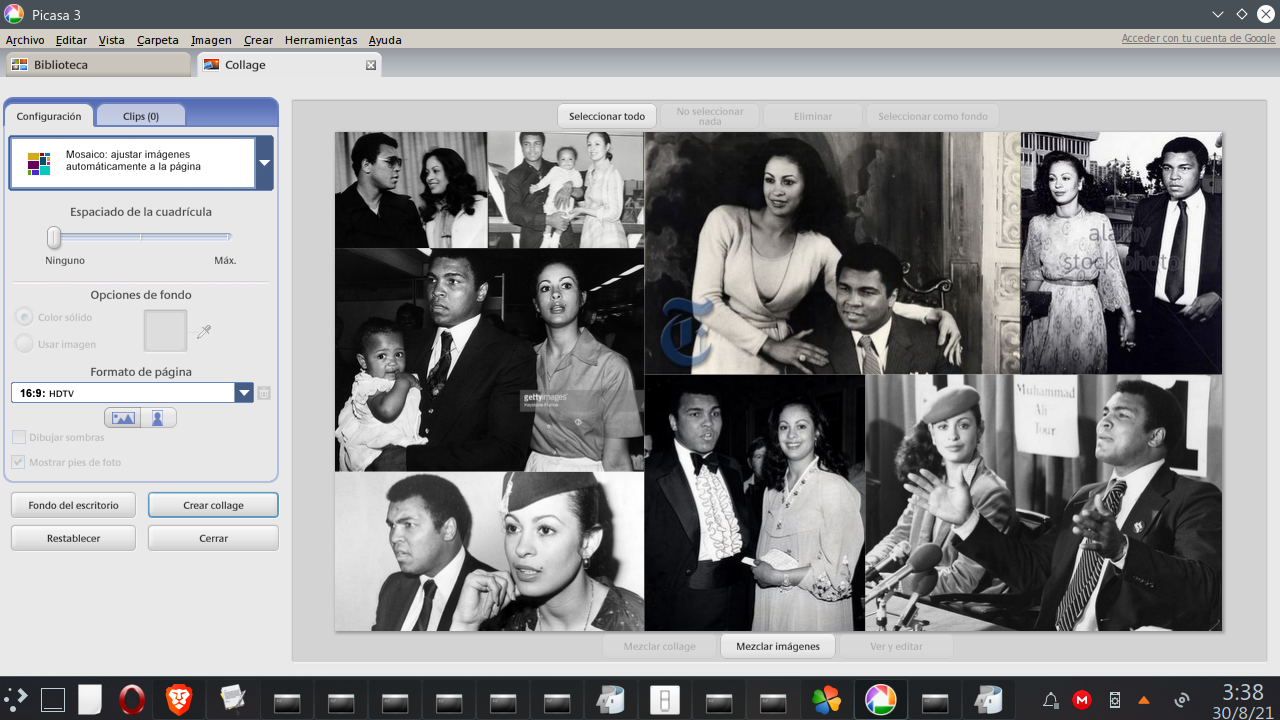The image size is (1280, 720).
Task: Click the title bar down-chevron button
Action: 1217,14
